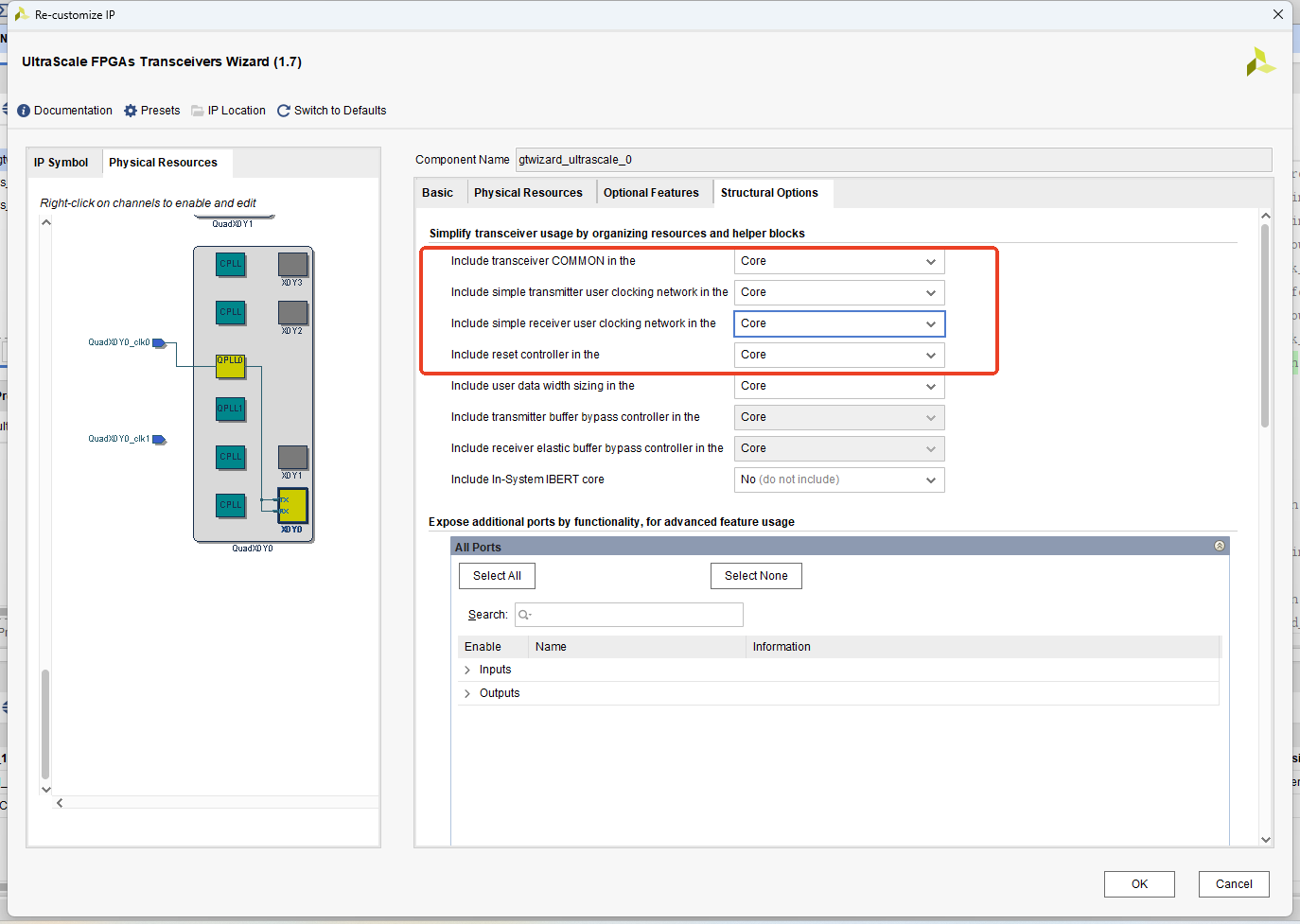Click the Component Name field
The width and height of the screenshot is (1300, 924).
click(x=893, y=160)
